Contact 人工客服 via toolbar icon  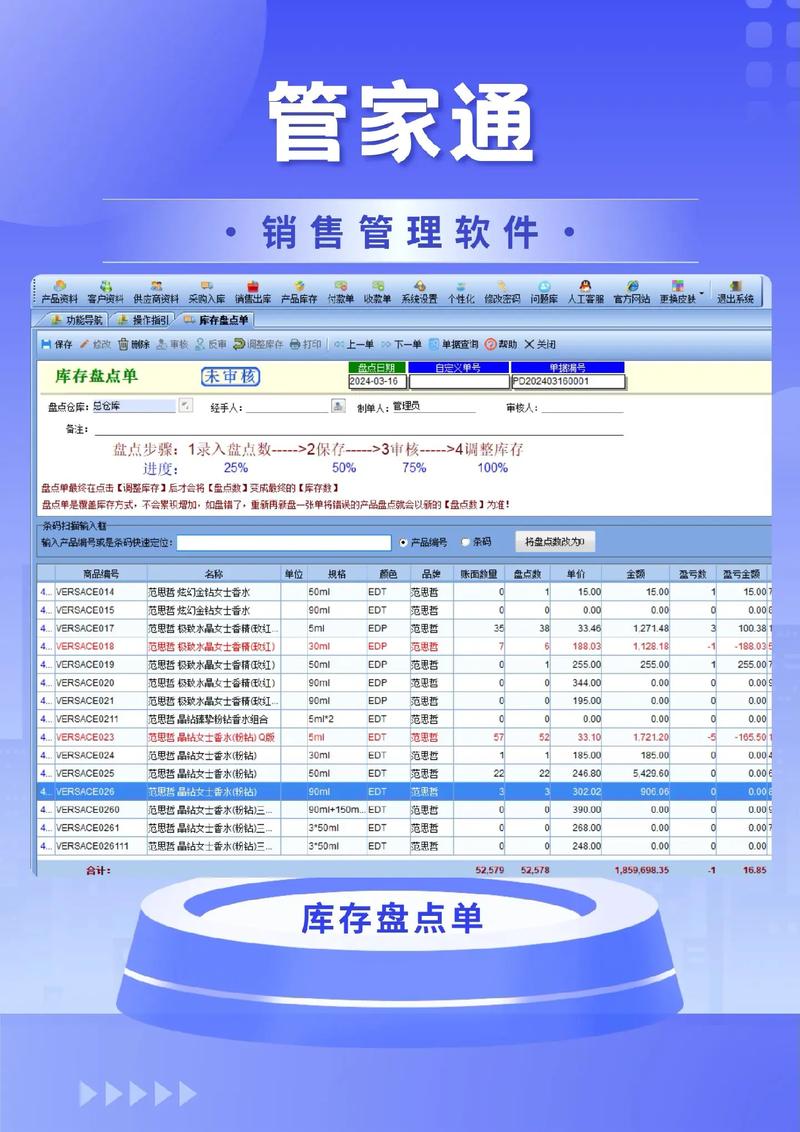586,292
